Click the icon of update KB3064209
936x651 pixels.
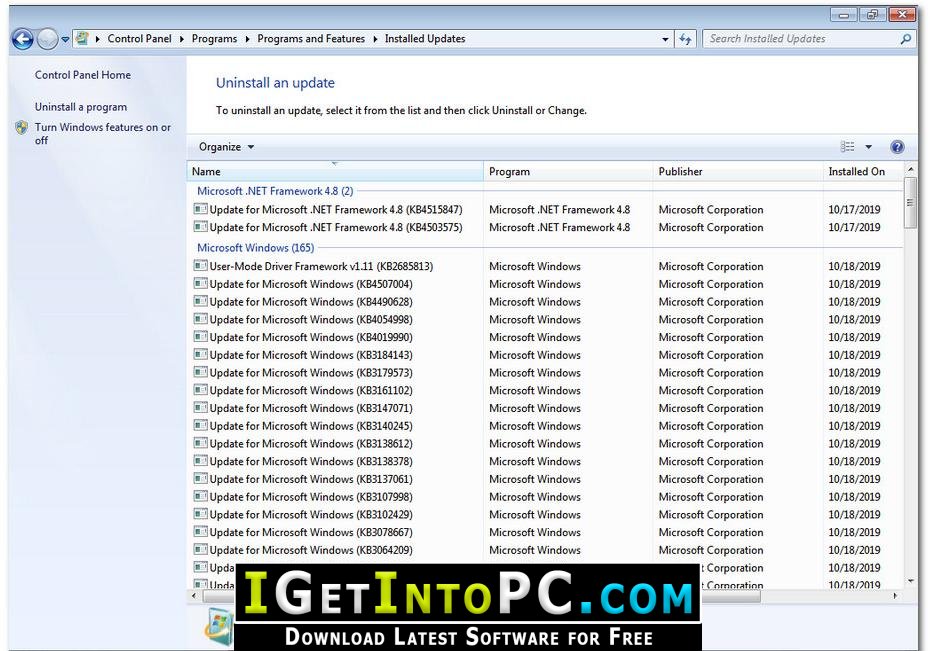[201, 550]
